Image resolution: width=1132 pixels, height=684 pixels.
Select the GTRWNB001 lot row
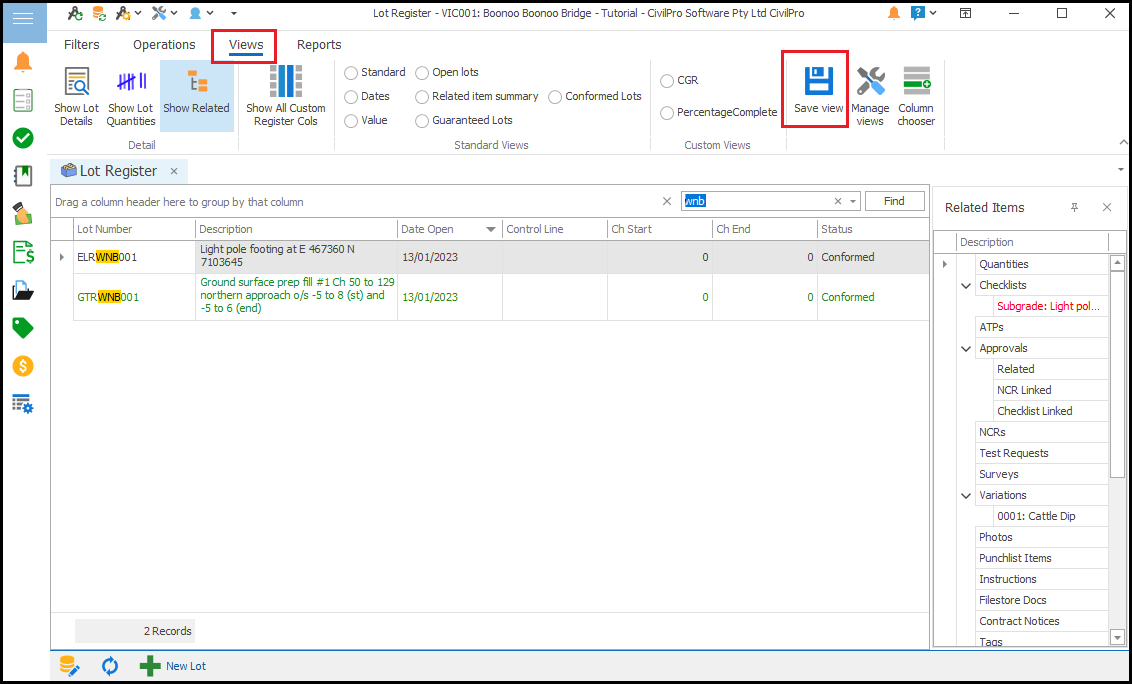(x=489, y=297)
